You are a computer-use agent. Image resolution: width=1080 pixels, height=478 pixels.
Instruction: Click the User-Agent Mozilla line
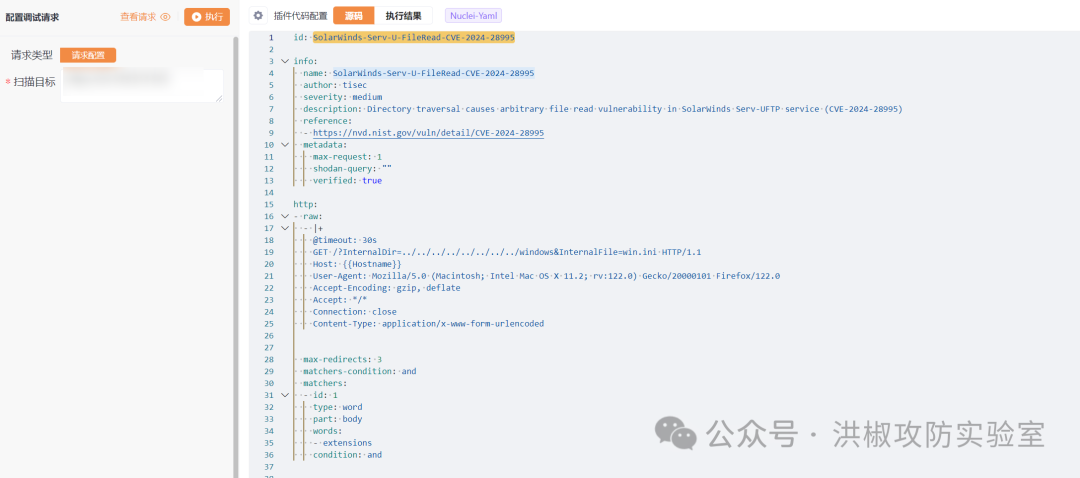[546, 276]
